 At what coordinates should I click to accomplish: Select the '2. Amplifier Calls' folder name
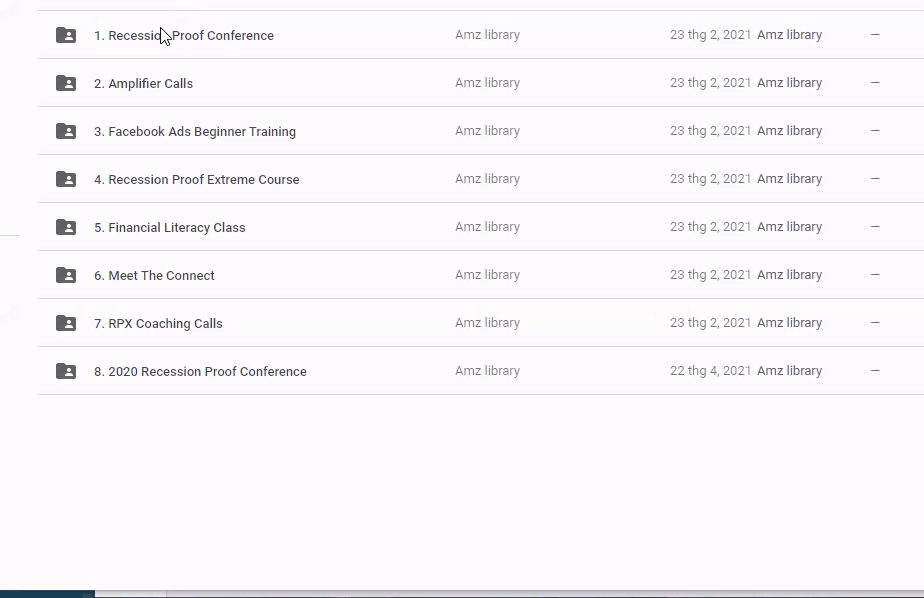[143, 84]
